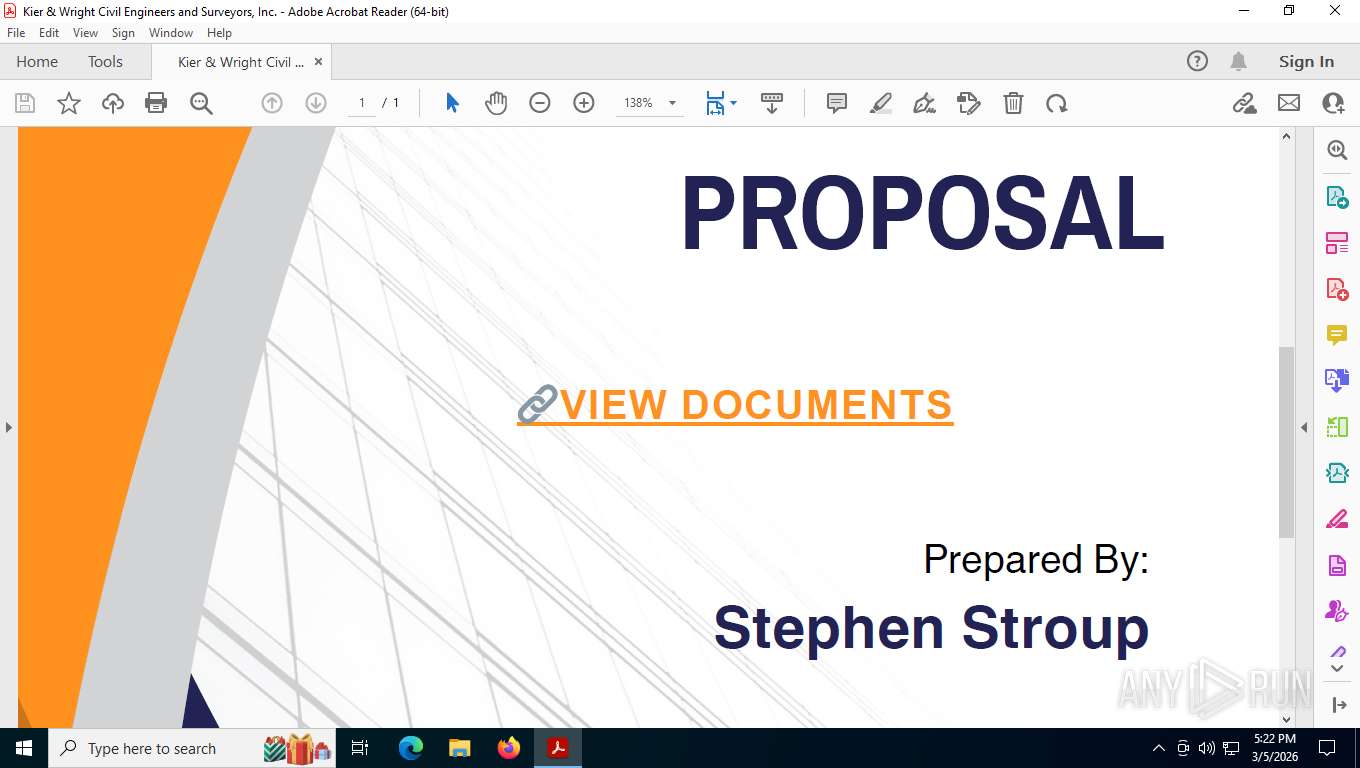1360x768 pixels.
Task: Show more tools with the down chevron
Action: (x=1337, y=668)
